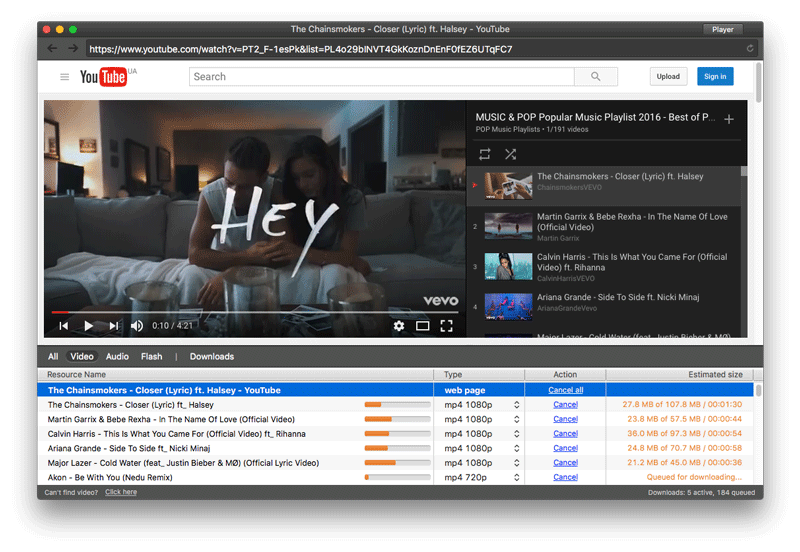Sort by the Type column header

pos(479,374)
